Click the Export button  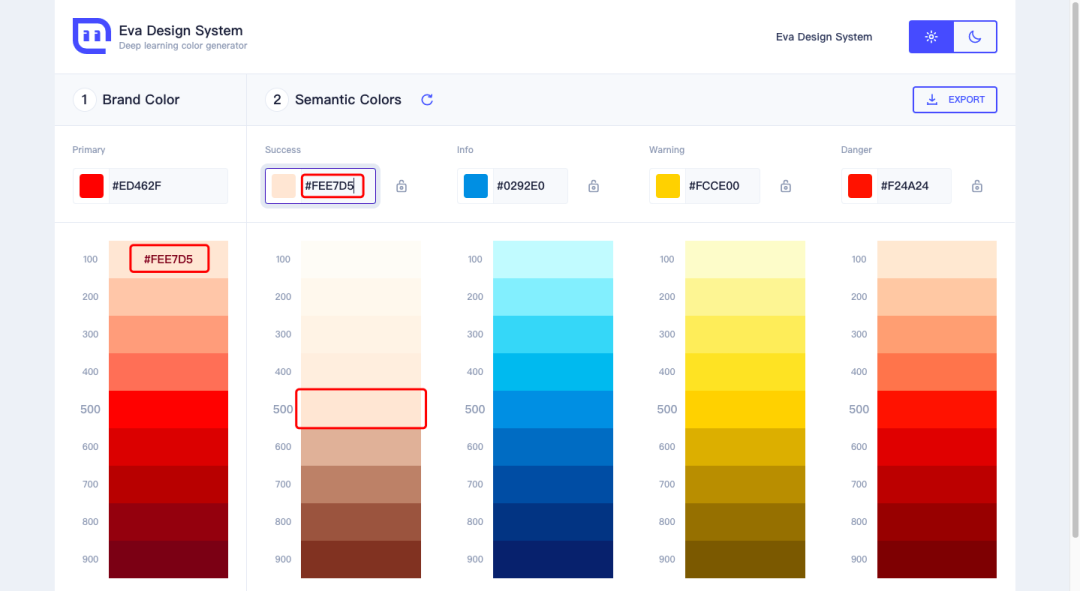pyautogui.click(x=954, y=100)
